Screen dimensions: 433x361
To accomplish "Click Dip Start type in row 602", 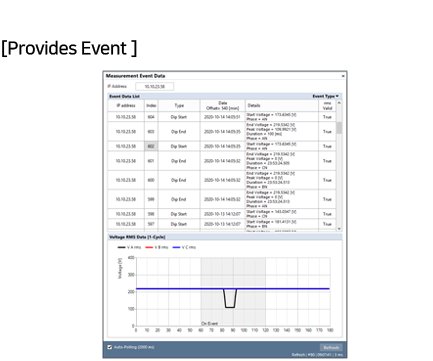I will (179, 146).
